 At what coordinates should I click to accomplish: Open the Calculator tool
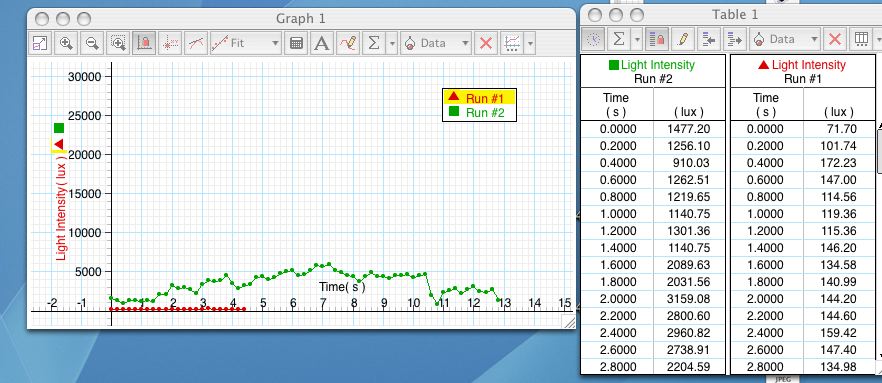(x=295, y=43)
